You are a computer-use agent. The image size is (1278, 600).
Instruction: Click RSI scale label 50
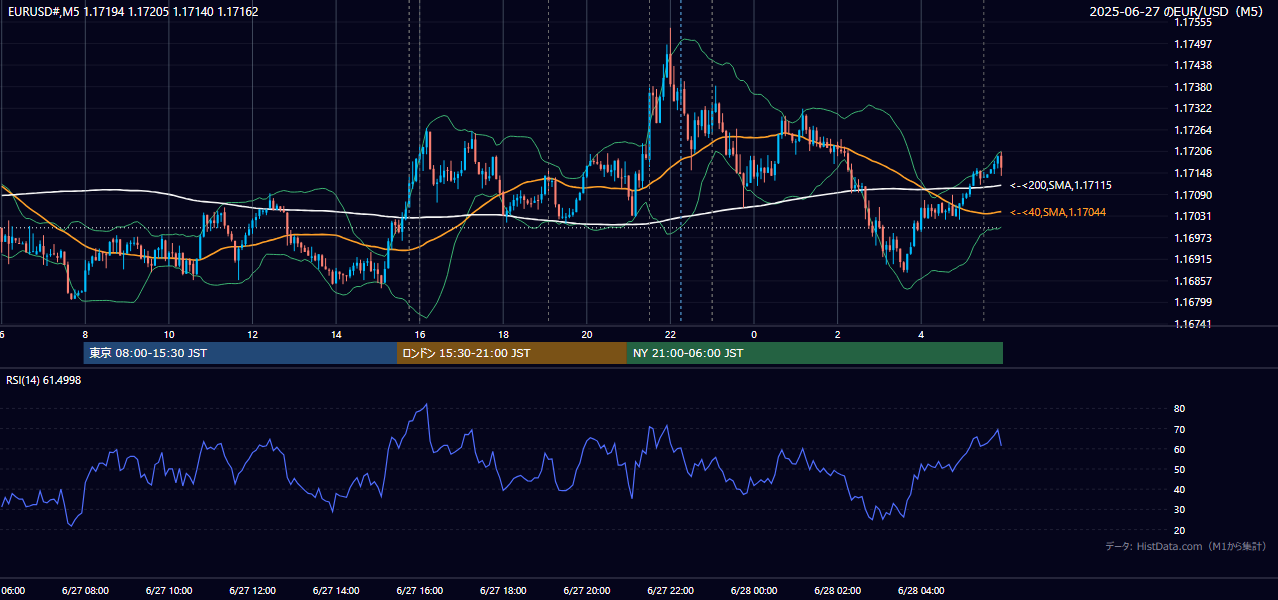click(1179, 470)
